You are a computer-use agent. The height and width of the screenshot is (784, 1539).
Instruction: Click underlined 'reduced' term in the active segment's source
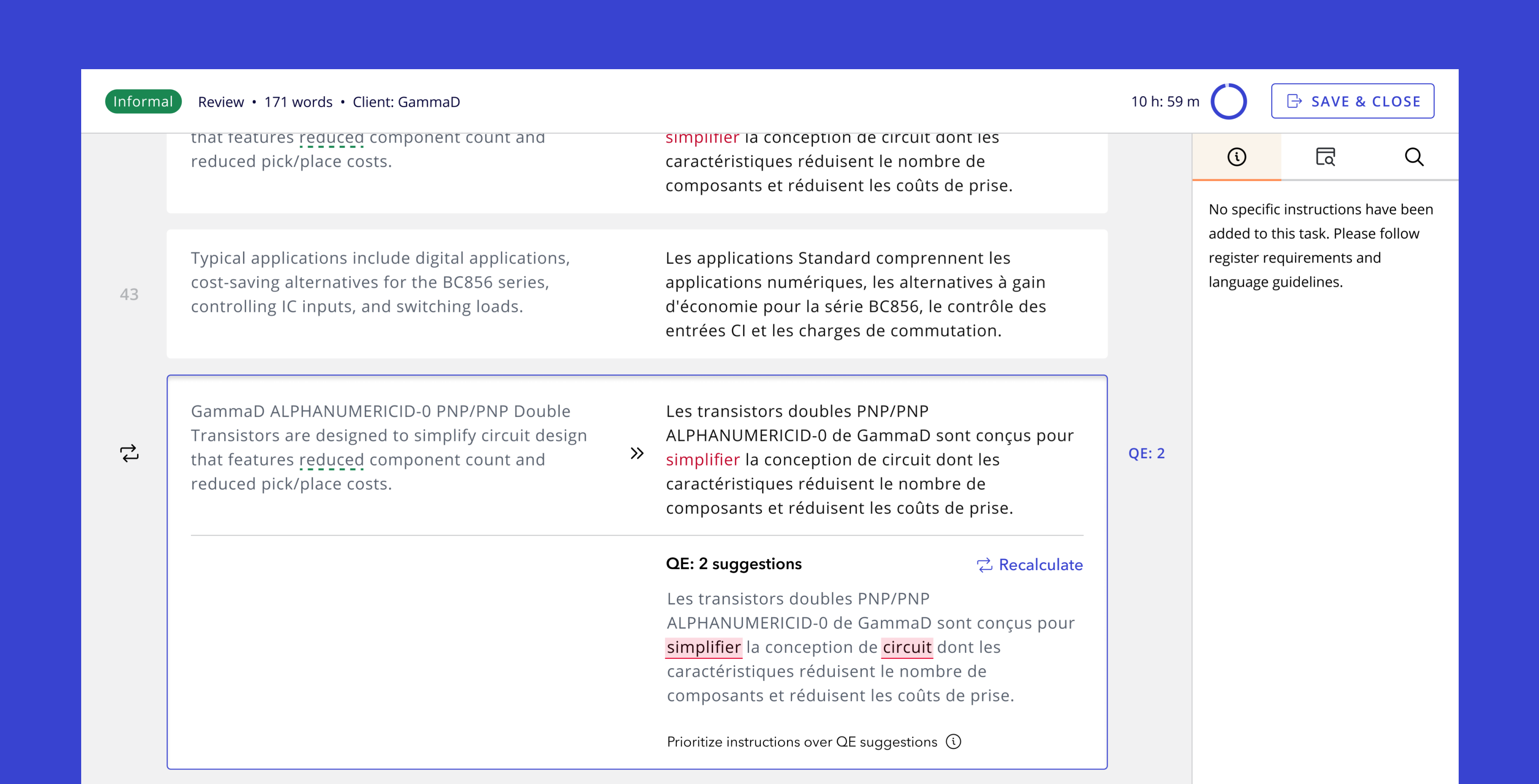pyautogui.click(x=331, y=460)
